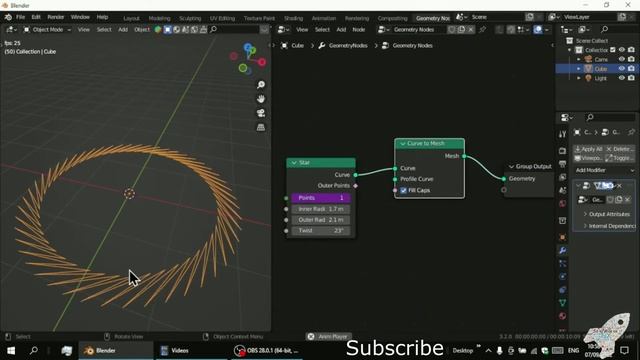640x360 pixels.
Task: Hide the Cube object in viewport
Action: tap(622, 69)
